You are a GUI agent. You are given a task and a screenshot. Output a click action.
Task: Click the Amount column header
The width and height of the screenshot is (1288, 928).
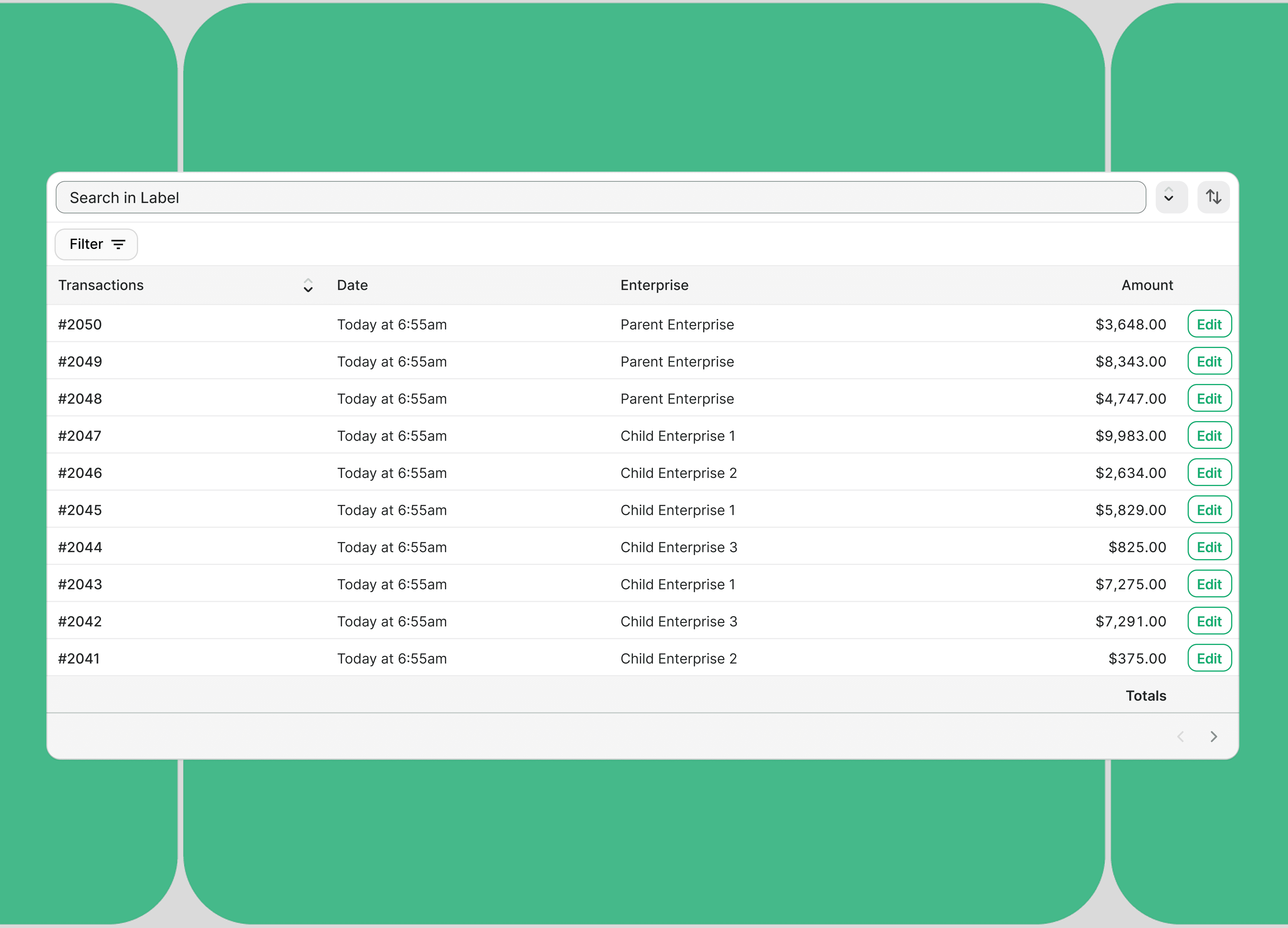[1147, 285]
